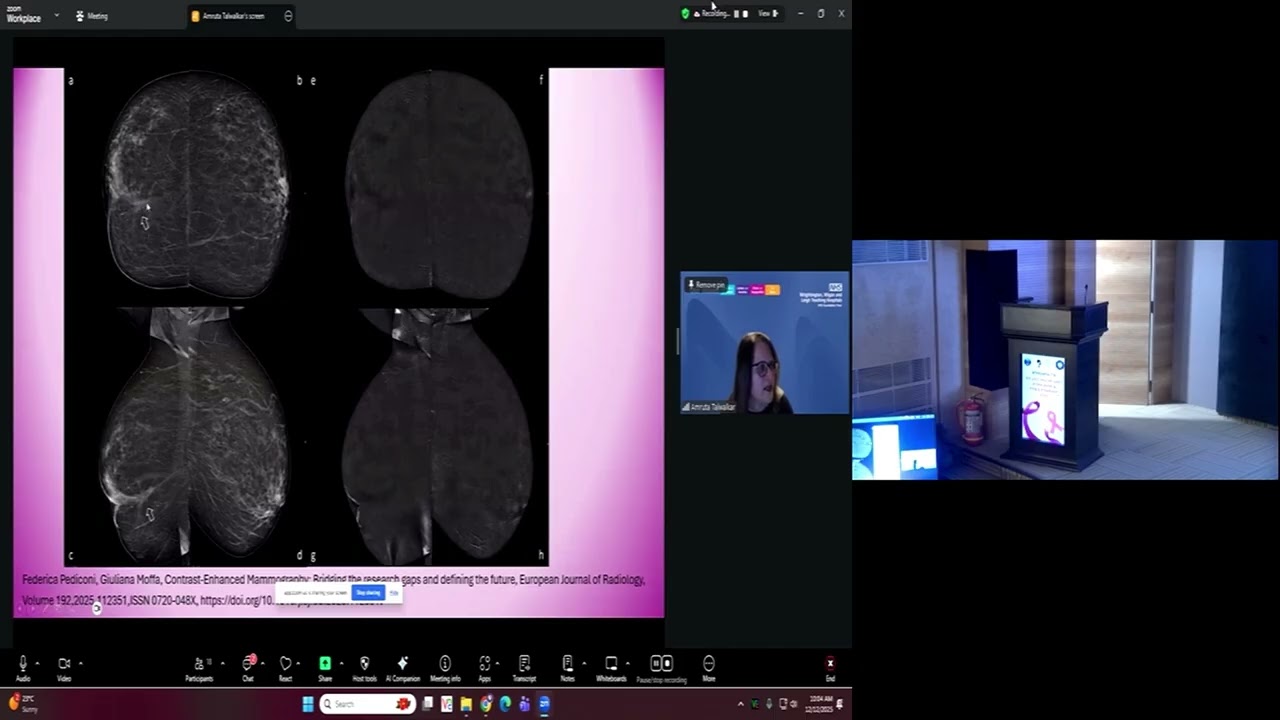Switch to the Meeting tab

(91, 16)
